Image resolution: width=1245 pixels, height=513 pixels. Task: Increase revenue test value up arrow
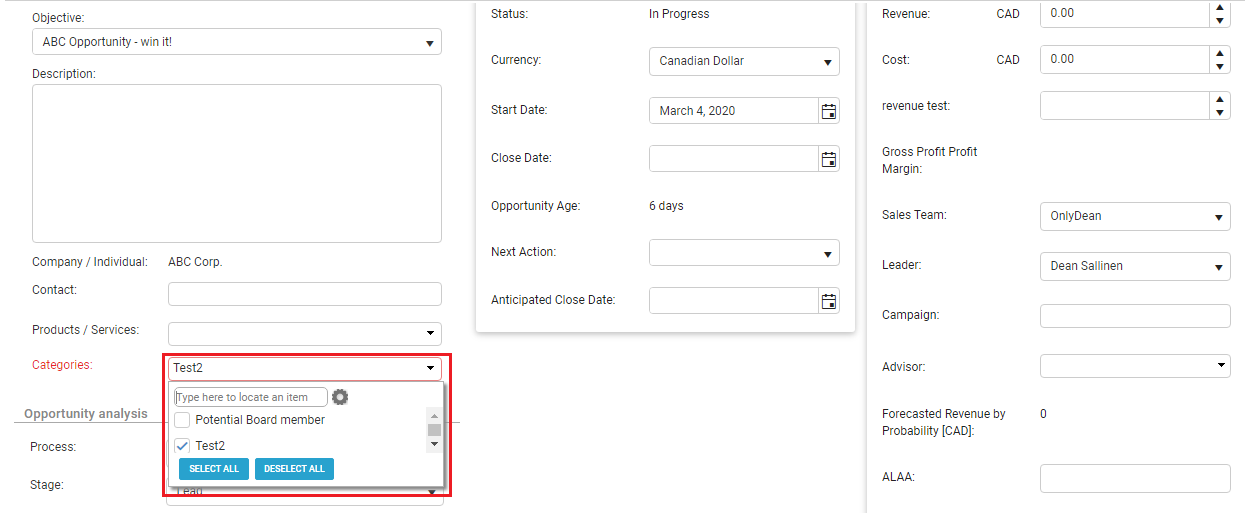pyautogui.click(x=1219, y=99)
